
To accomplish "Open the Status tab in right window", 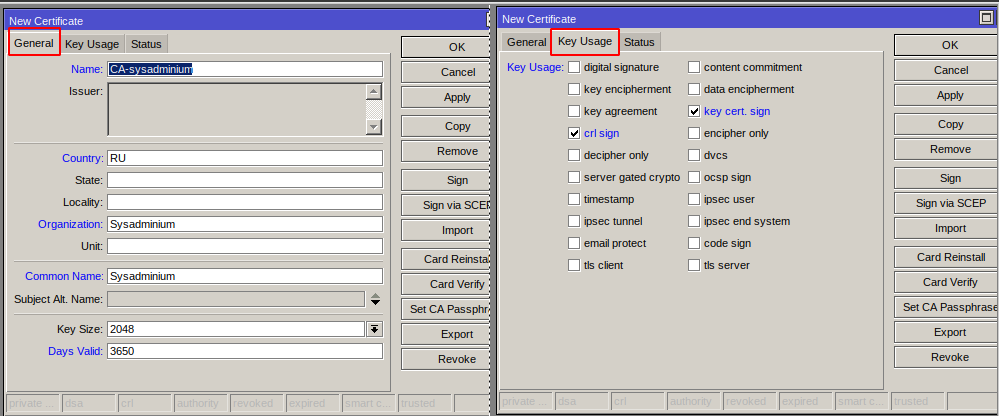I will pyautogui.click(x=639, y=42).
